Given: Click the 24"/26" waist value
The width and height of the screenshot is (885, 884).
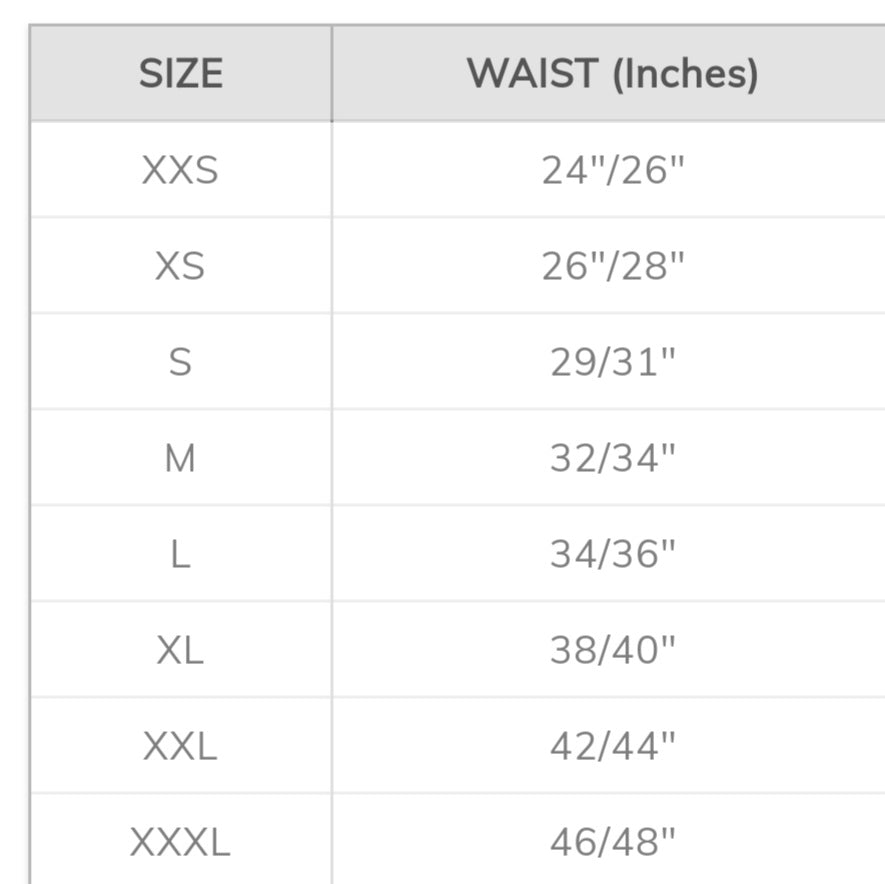Looking at the screenshot, I should 612,171.
